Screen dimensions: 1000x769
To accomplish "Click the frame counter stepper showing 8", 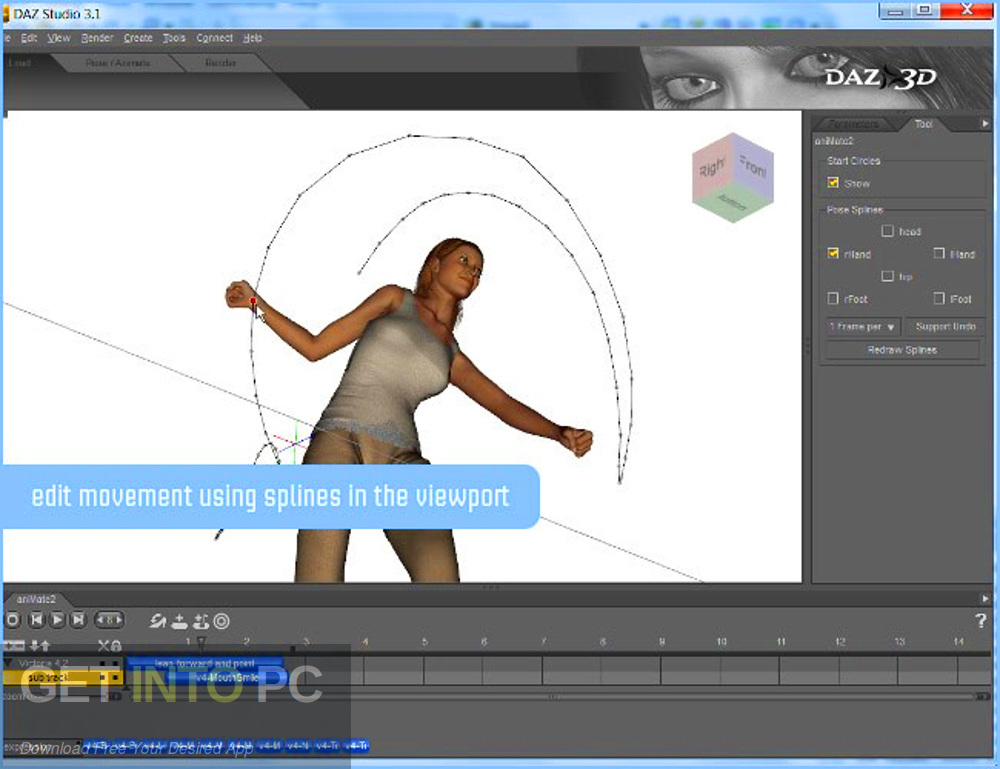I will (x=109, y=620).
